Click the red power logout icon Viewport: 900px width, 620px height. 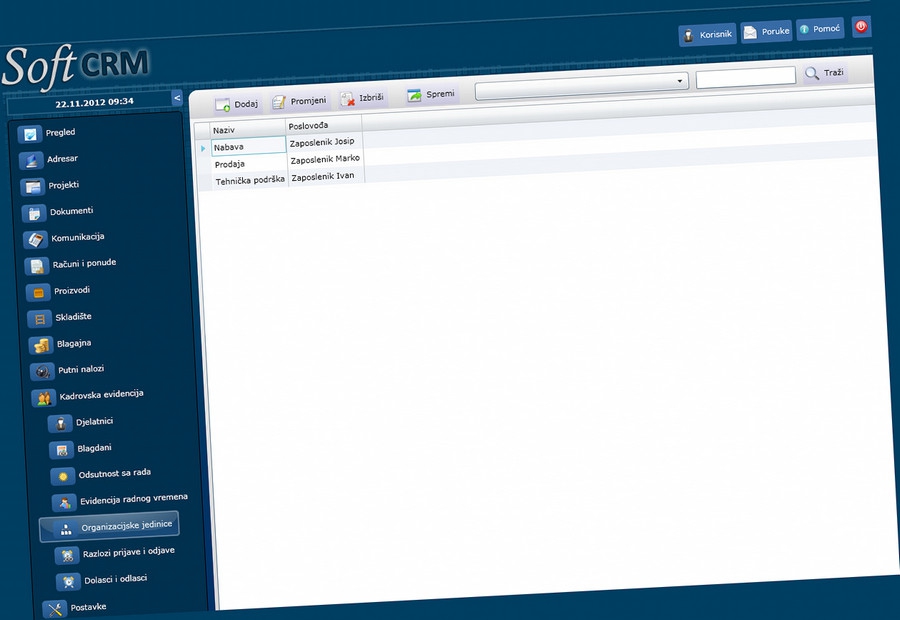pos(861,26)
